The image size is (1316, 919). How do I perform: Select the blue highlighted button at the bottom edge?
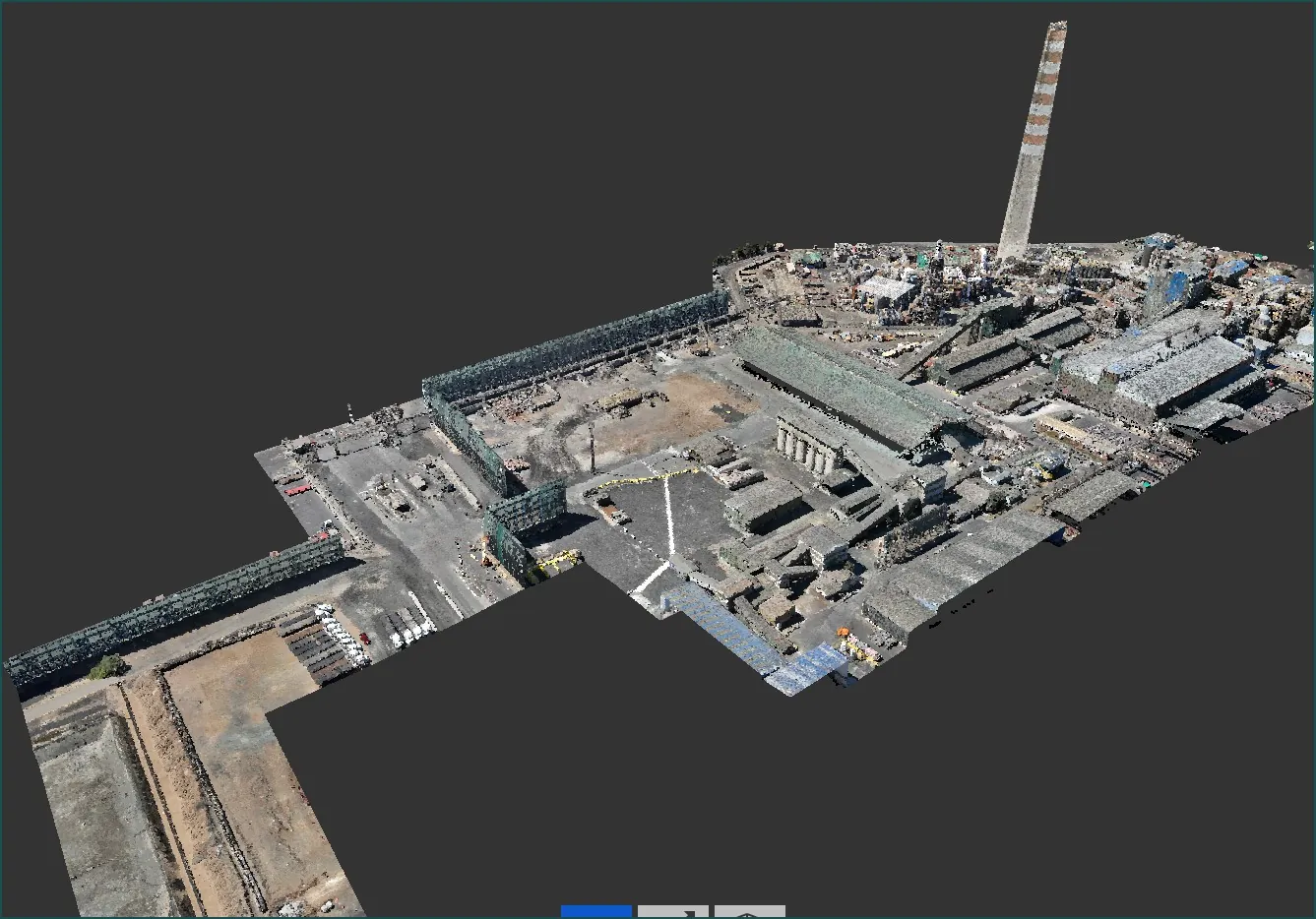click(596, 912)
